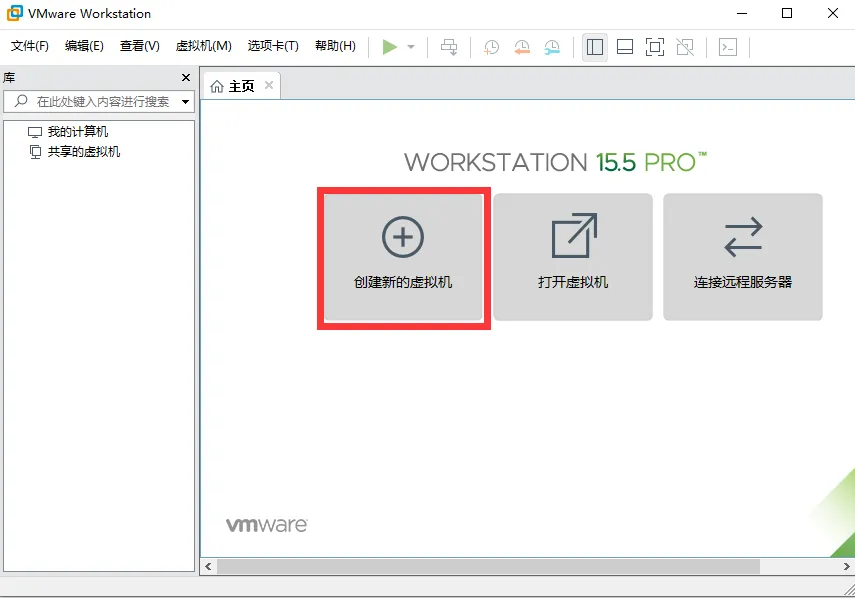Click the Take Snapshot clock icon

click(x=491, y=47)
